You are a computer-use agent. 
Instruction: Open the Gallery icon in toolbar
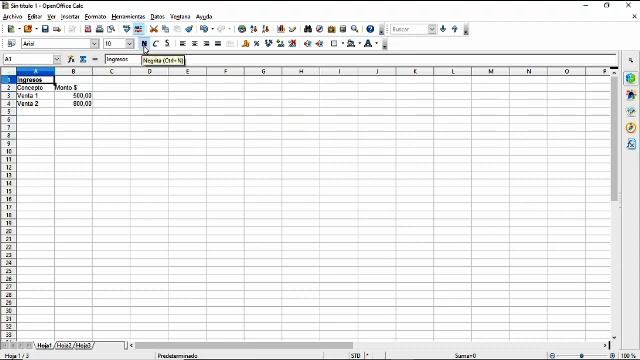(x=331, y=29)
